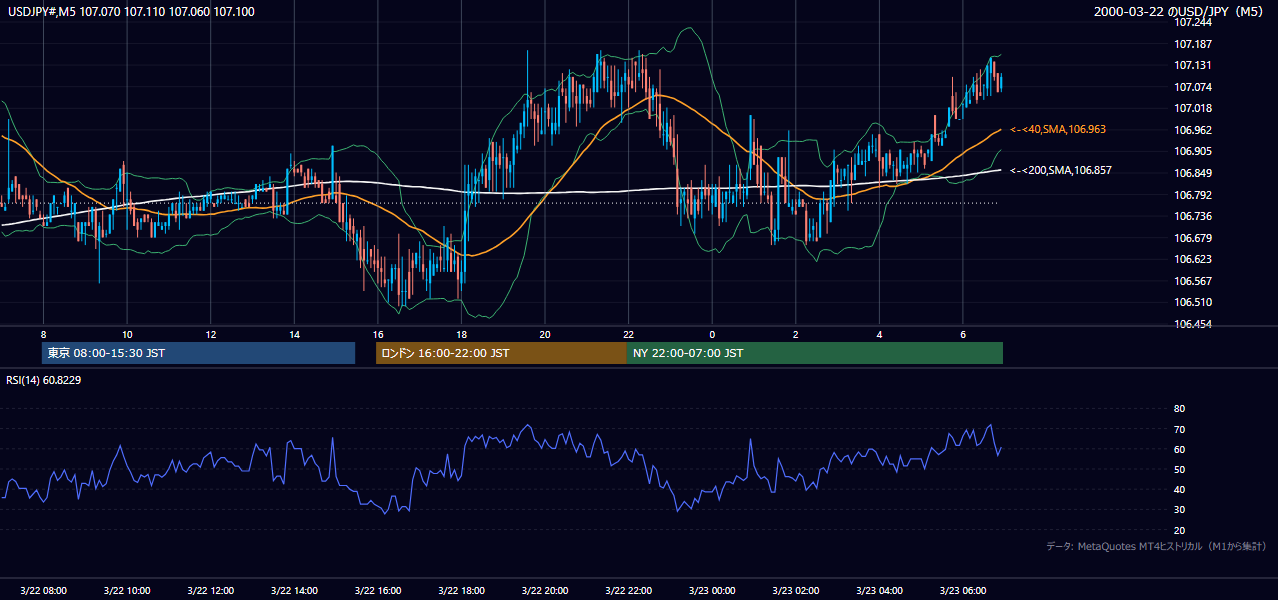The image size is (1278, 600).
Task: Select the ロンドン 16:00-22:00 JST session bar
Action: (x=501, y=353)
